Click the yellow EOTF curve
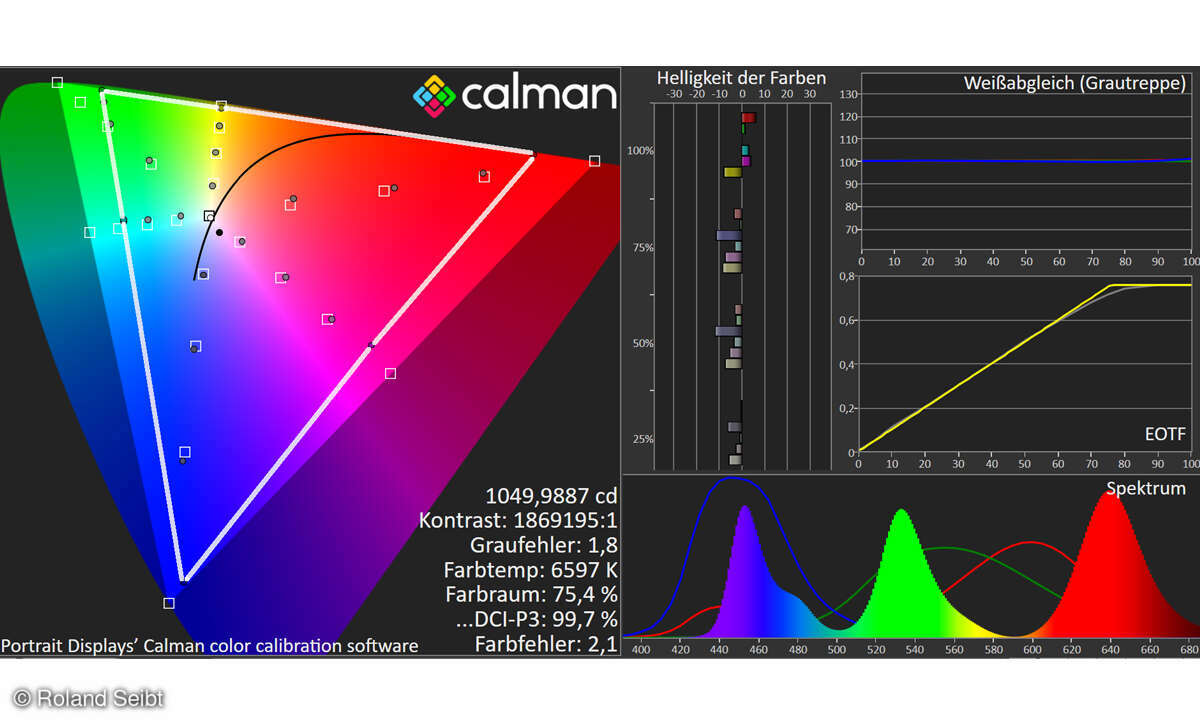This screenshot has width=1200, height=720. pyautogui.click(x=1026, y=340)
